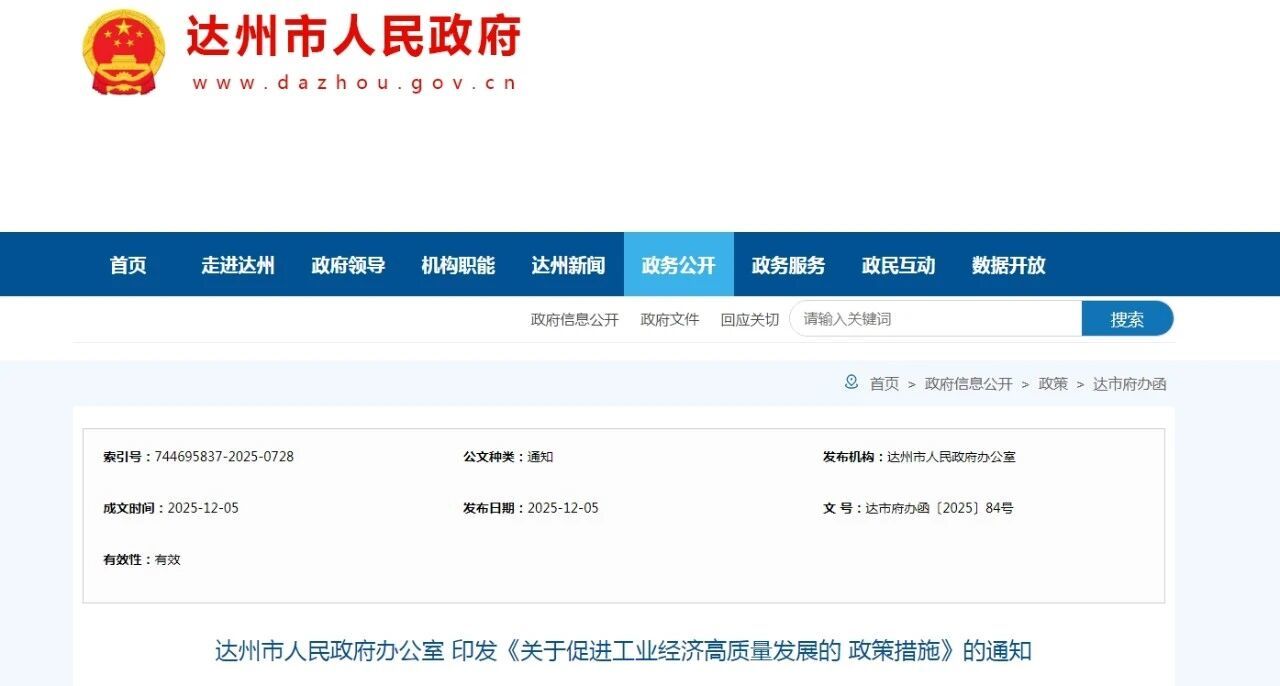The image size is (1280, 686).
Task: Click the 政府信息公开 sub-navigation link
Action: coord(574,320)
